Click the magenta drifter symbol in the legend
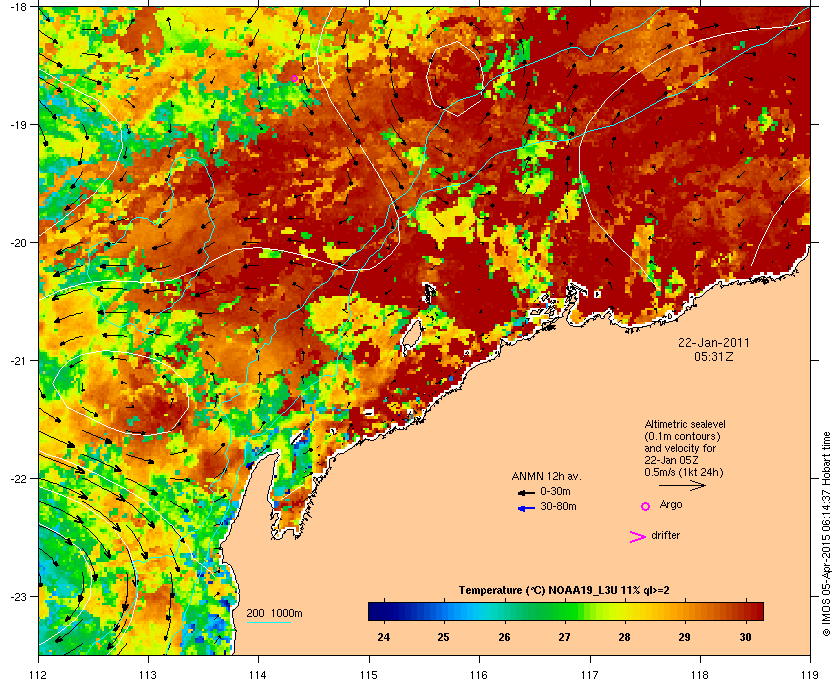 point(637,537)
